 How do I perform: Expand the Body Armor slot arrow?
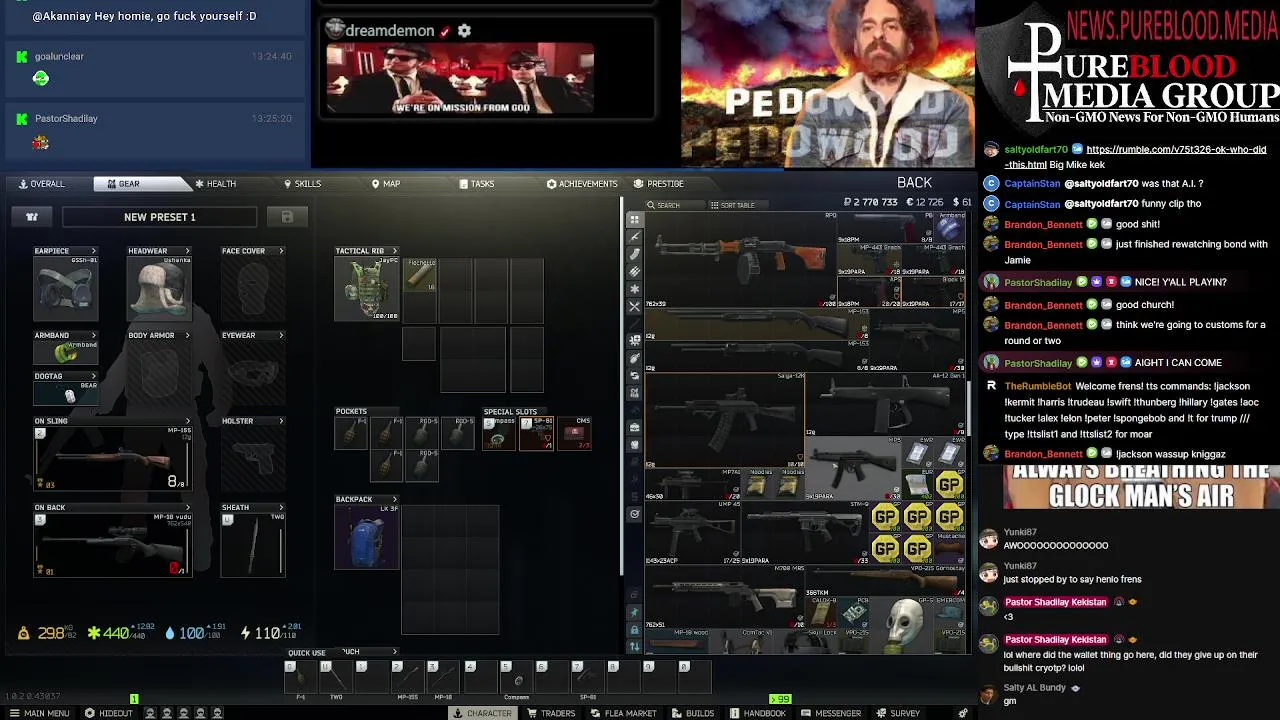point(188,335)
